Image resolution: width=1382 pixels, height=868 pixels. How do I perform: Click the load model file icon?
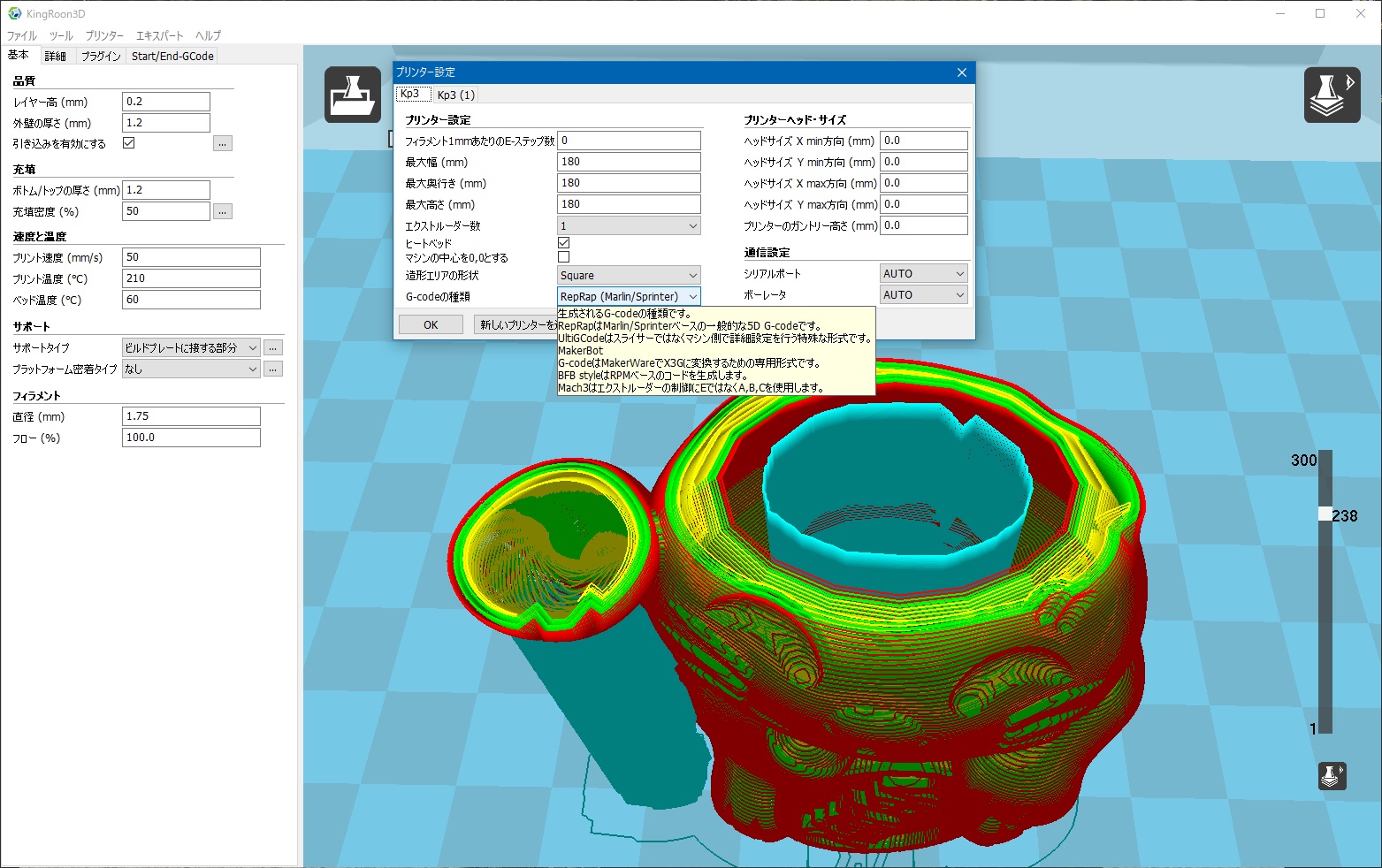coord(352,95)
